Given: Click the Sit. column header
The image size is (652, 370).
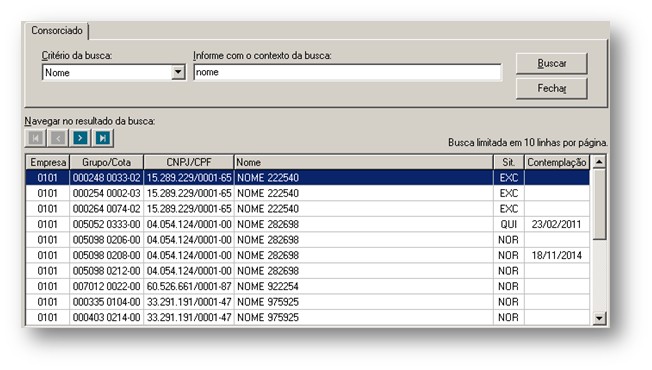Looking at the screenshot, I should pos(509,162).
